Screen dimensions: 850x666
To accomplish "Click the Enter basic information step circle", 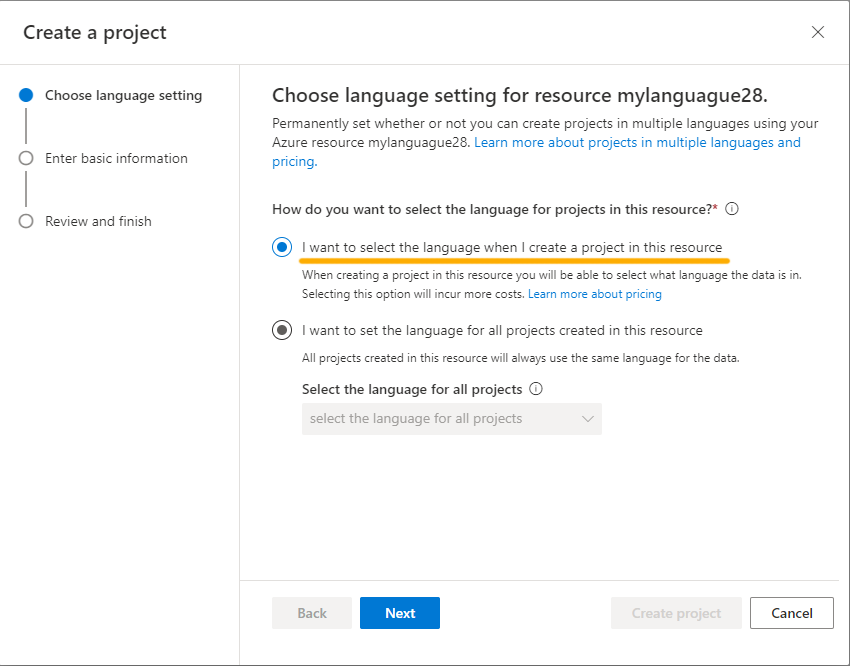I will (x=26, y=158).
